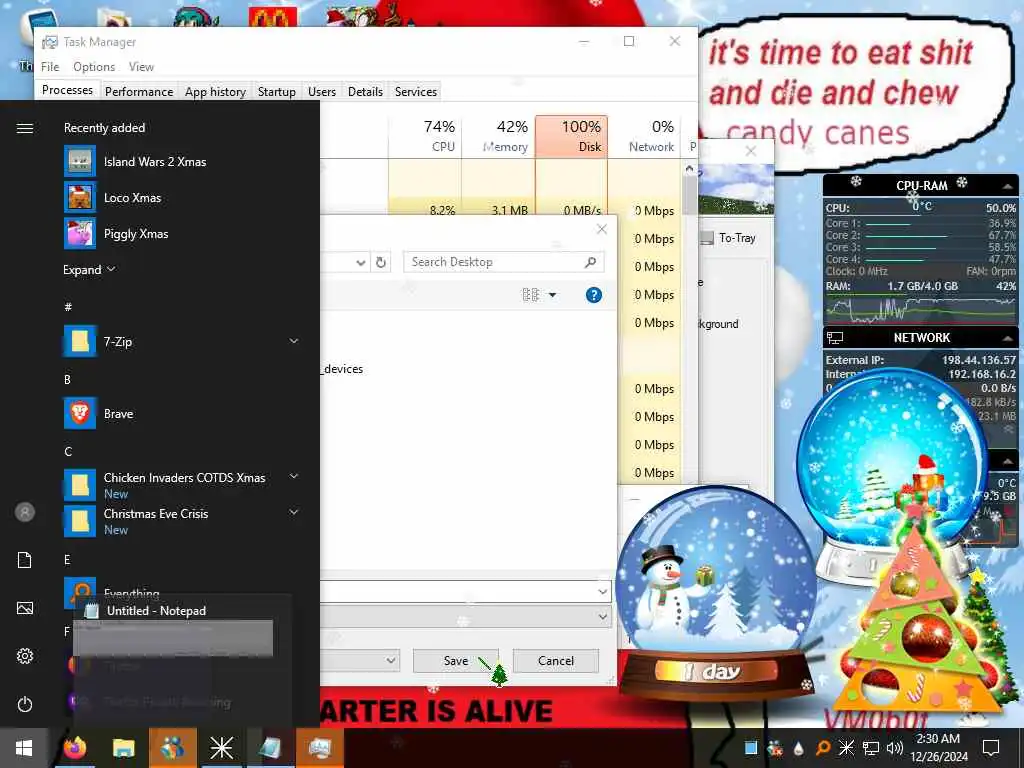
Task: Open the volume tray icon
Action: [x=895, y=748]
